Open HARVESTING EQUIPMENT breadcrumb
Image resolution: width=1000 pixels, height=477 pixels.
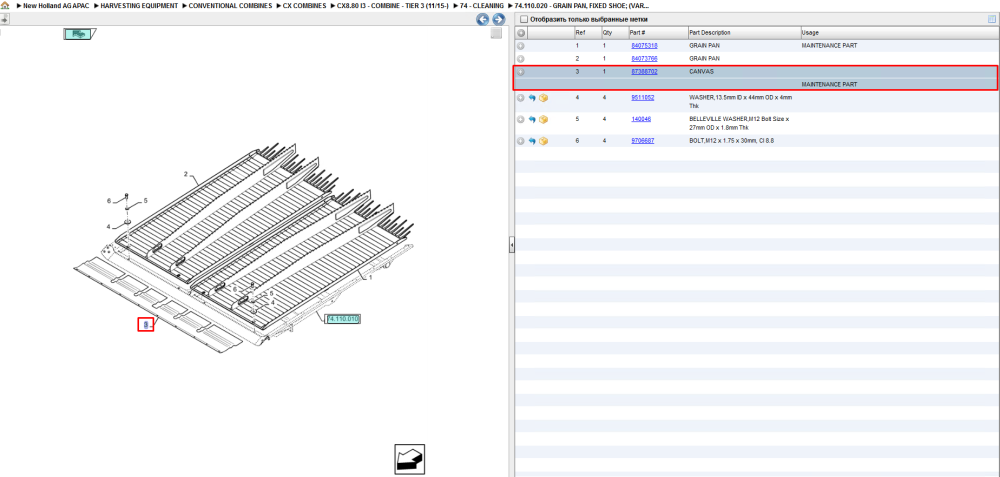[x=139, y=5]
